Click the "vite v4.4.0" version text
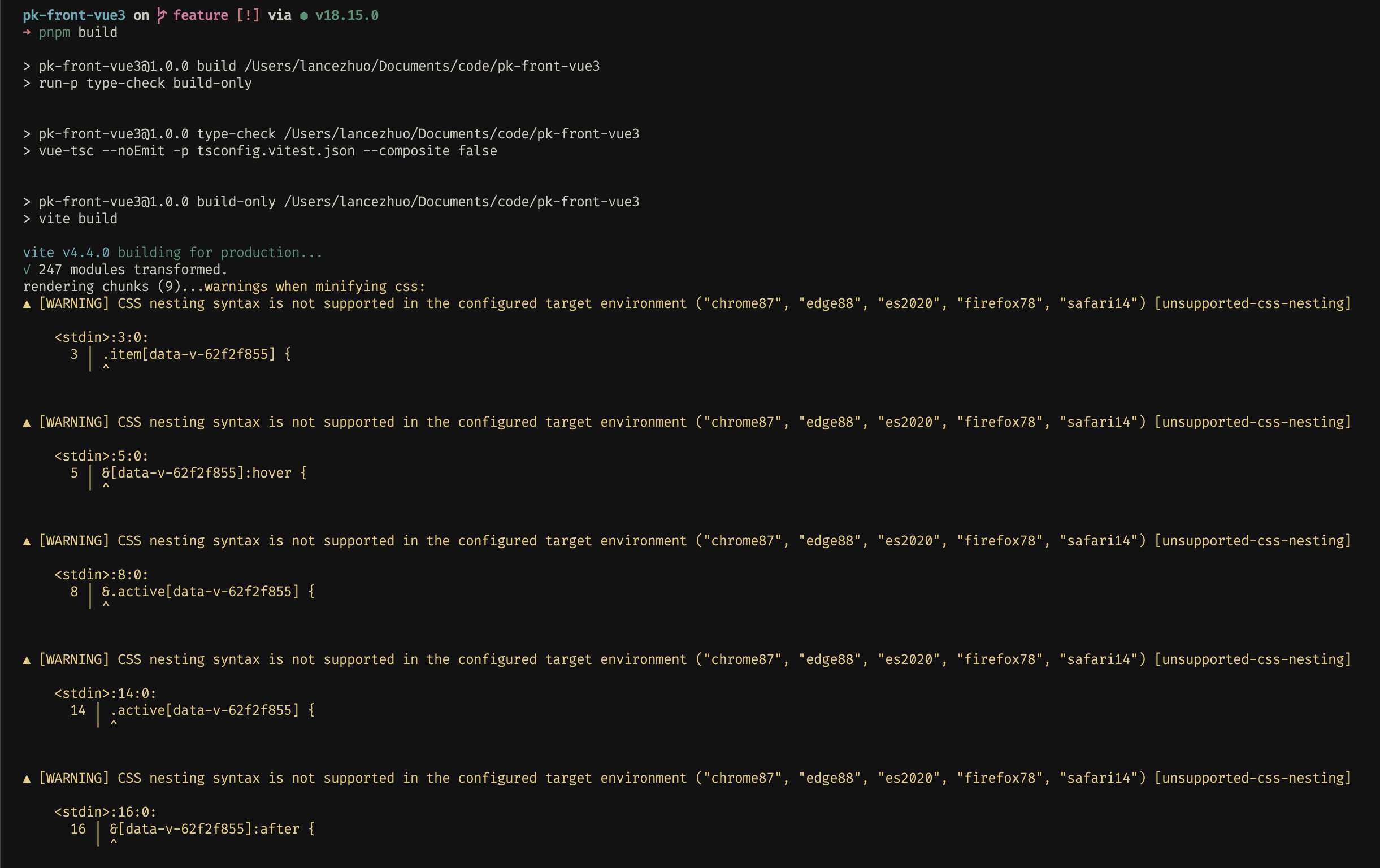The image size is (1380, 868). pyautogui.click(x=66, y=253)
